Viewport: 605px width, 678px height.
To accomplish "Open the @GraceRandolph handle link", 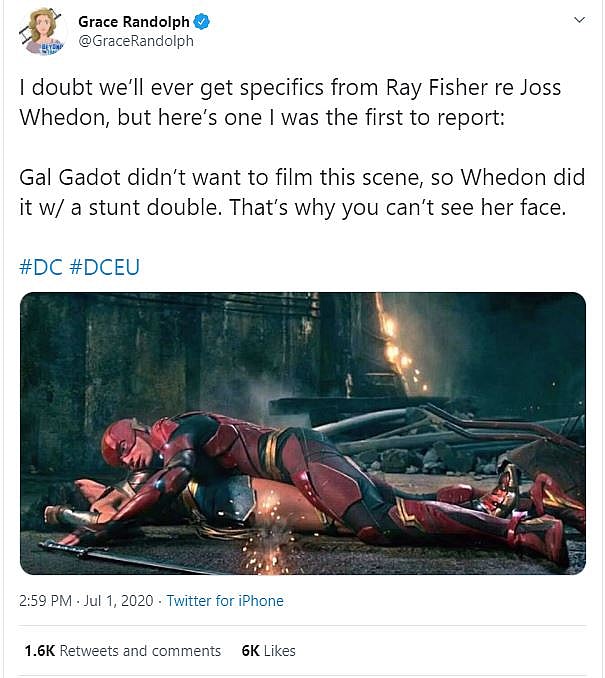I will pos(136,41).
